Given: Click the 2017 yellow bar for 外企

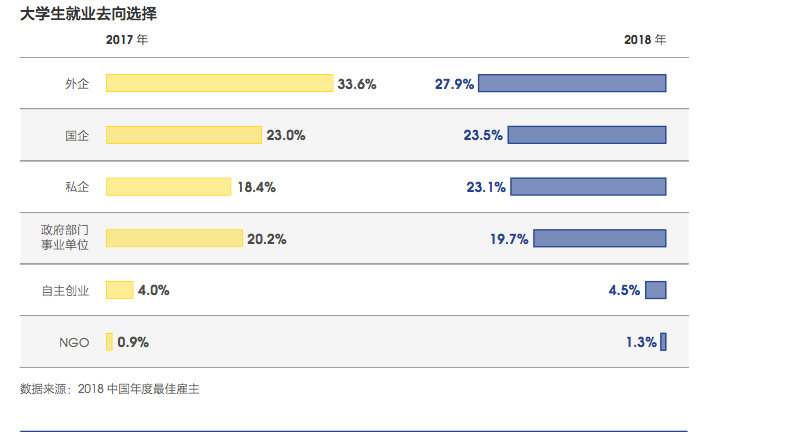Looking at the screenshot, I should click(x=219, y=83).
